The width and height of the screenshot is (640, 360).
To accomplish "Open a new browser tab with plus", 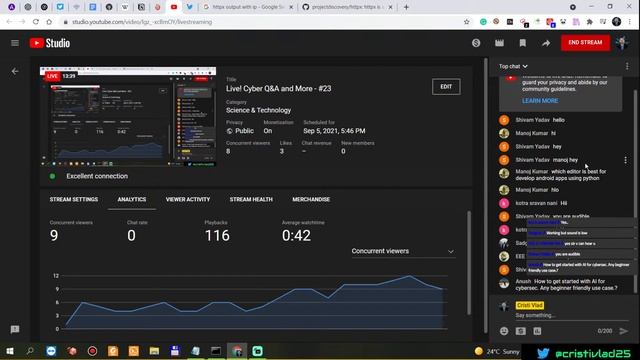I will 406,7.
